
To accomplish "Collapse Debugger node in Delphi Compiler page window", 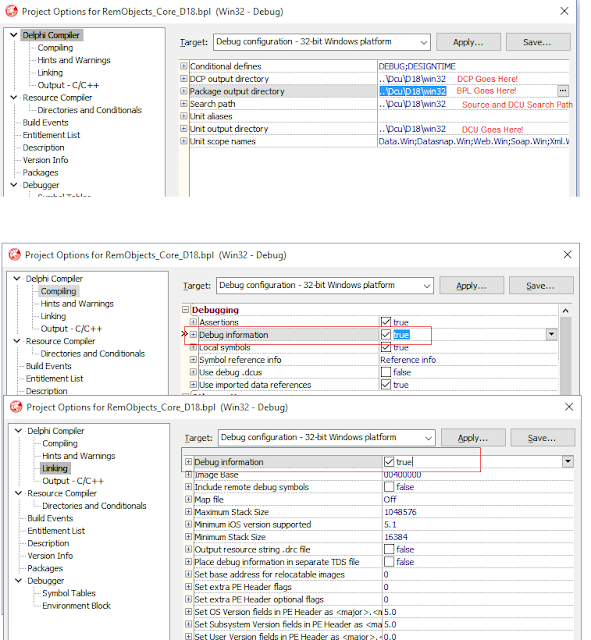I will (13, 185).
